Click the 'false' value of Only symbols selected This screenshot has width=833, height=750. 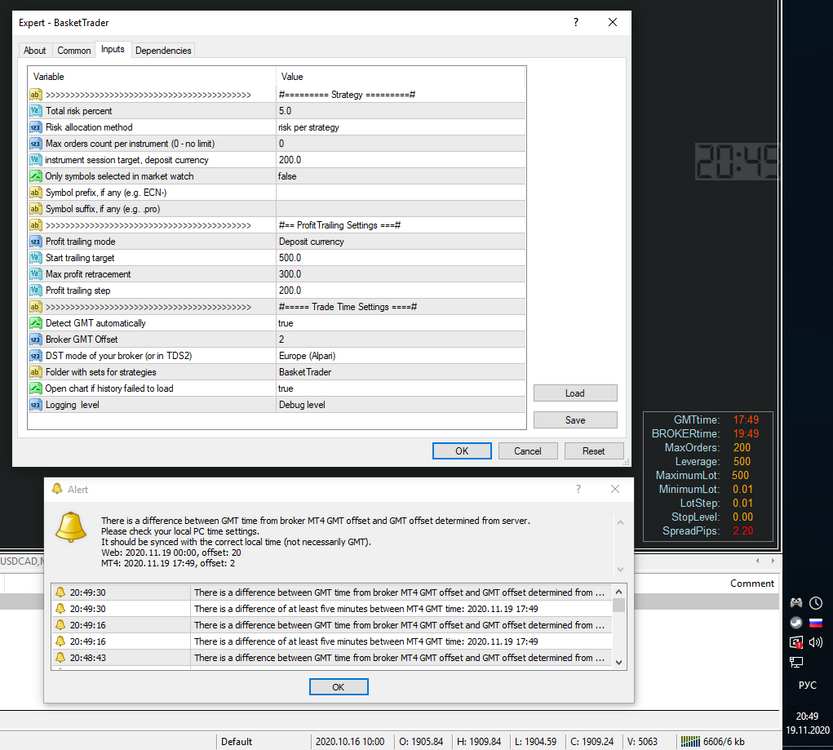click(287, 176)
